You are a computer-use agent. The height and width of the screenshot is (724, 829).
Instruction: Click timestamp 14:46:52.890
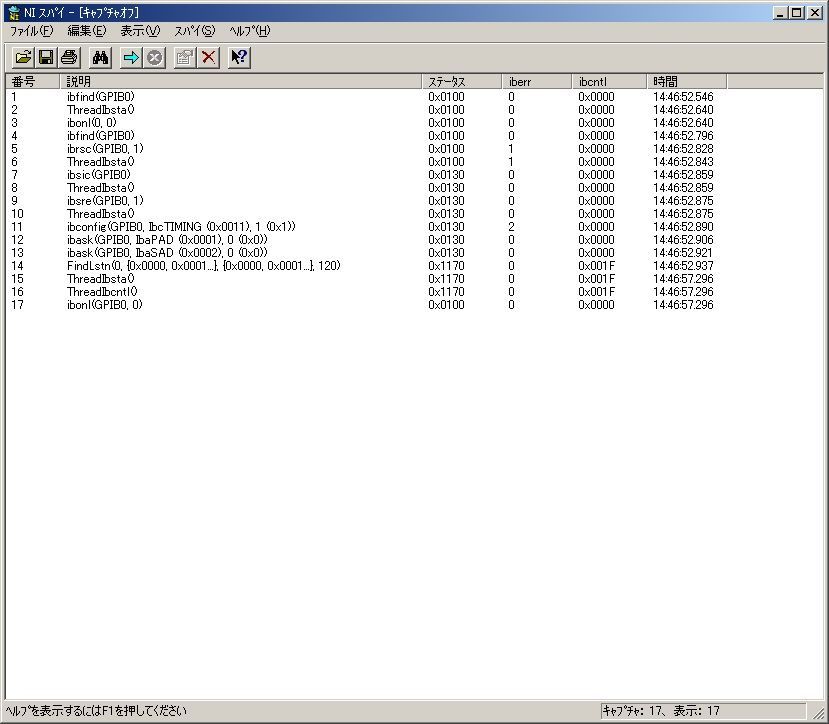tap(683, 226)
